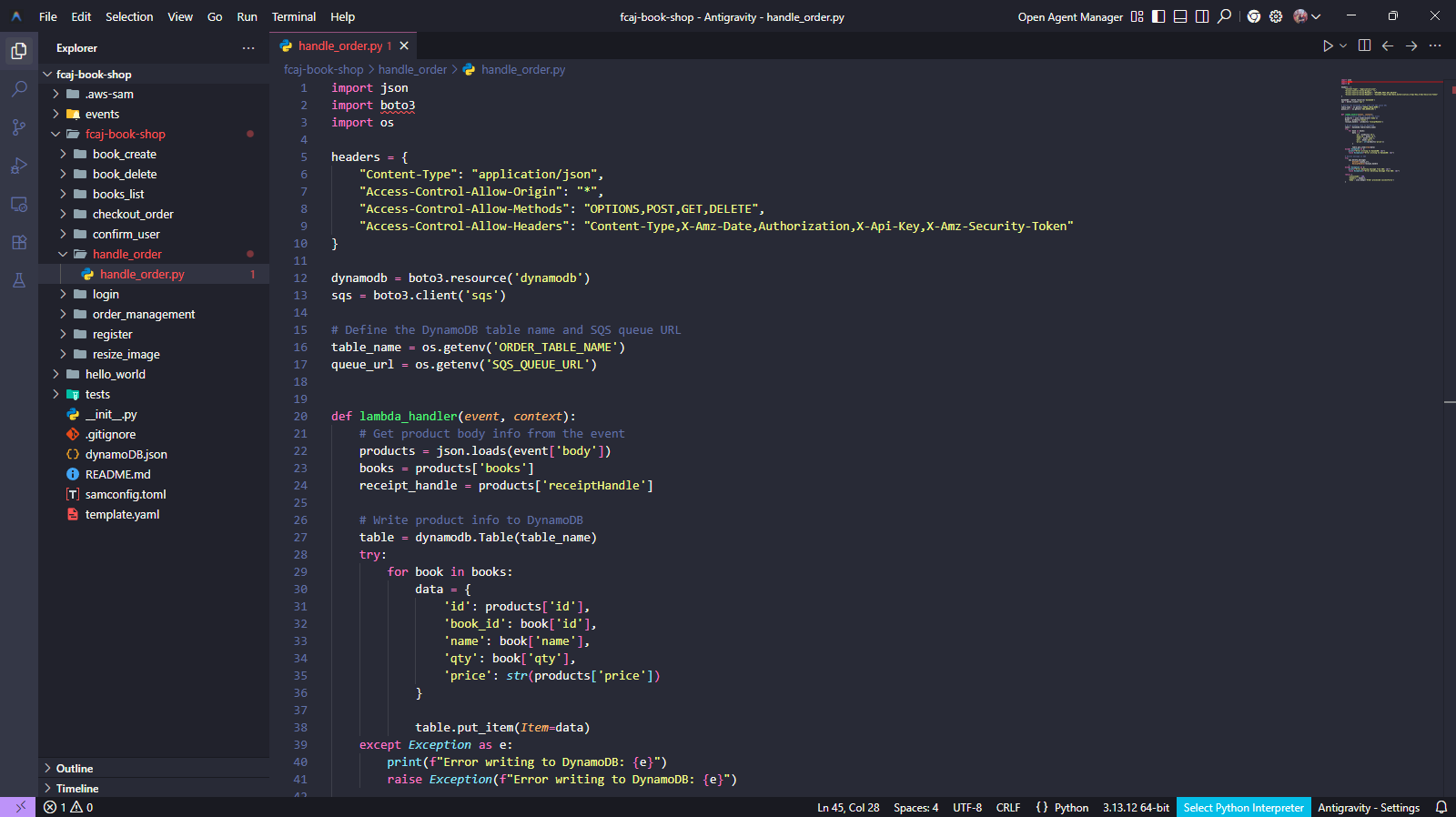Close the handle_order.py tab
The height and width of the screenshot is (817, 1456).
coord(404,45)
